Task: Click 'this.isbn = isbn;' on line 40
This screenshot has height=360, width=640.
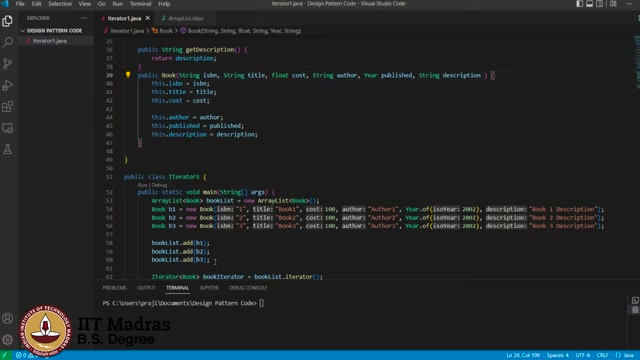Action: coord(180,84)
